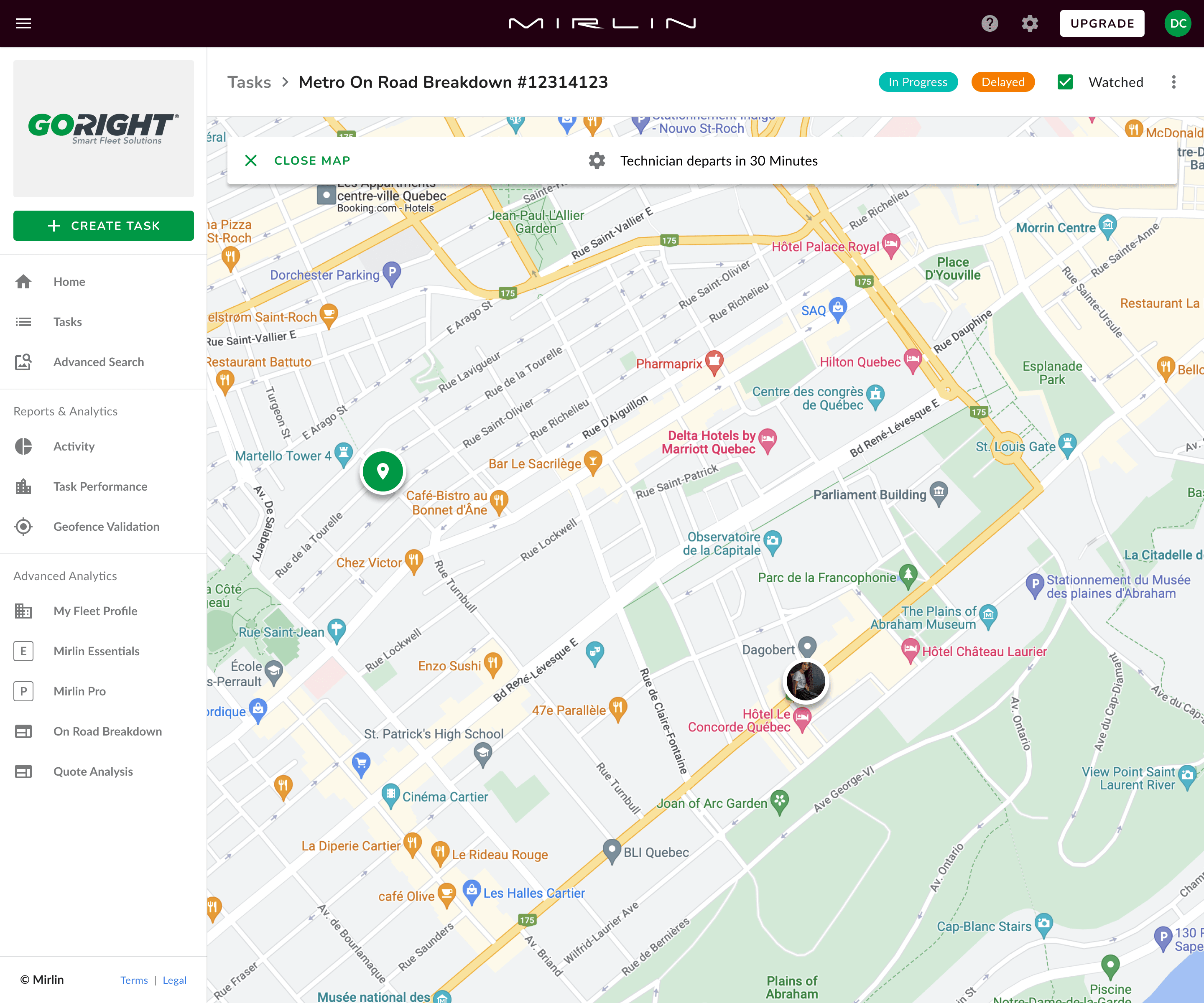Open settings gear in top bar
This screenshot has height=1003, width=1204.
(x=1030, y=23)
